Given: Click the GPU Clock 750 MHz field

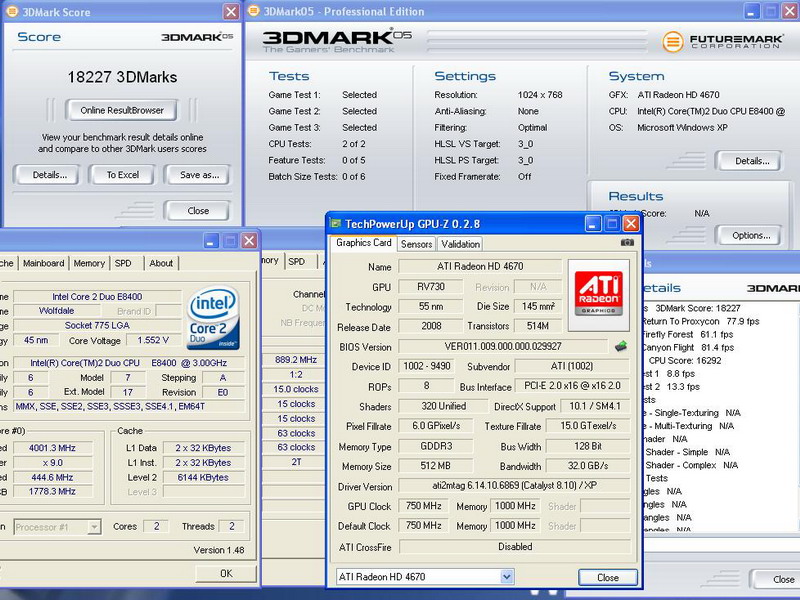Looking at the screenshot, I should 423,506.
